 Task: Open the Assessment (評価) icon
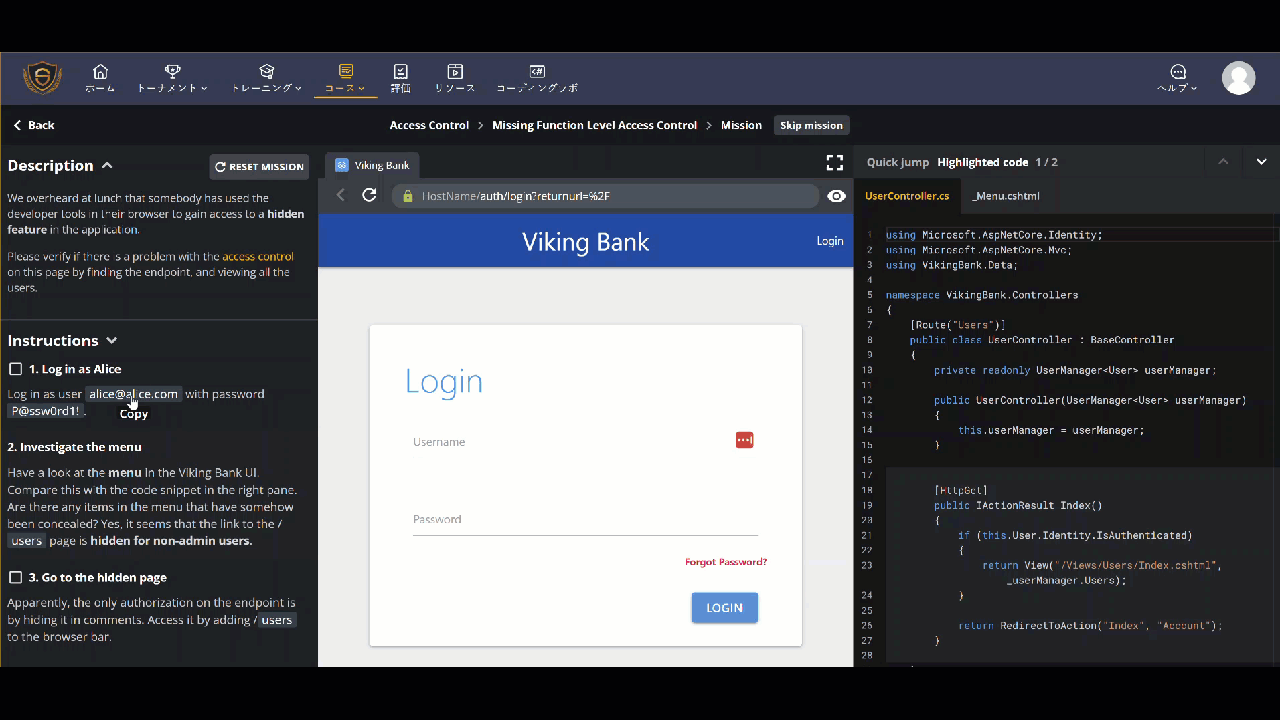[x=401, y=78]
